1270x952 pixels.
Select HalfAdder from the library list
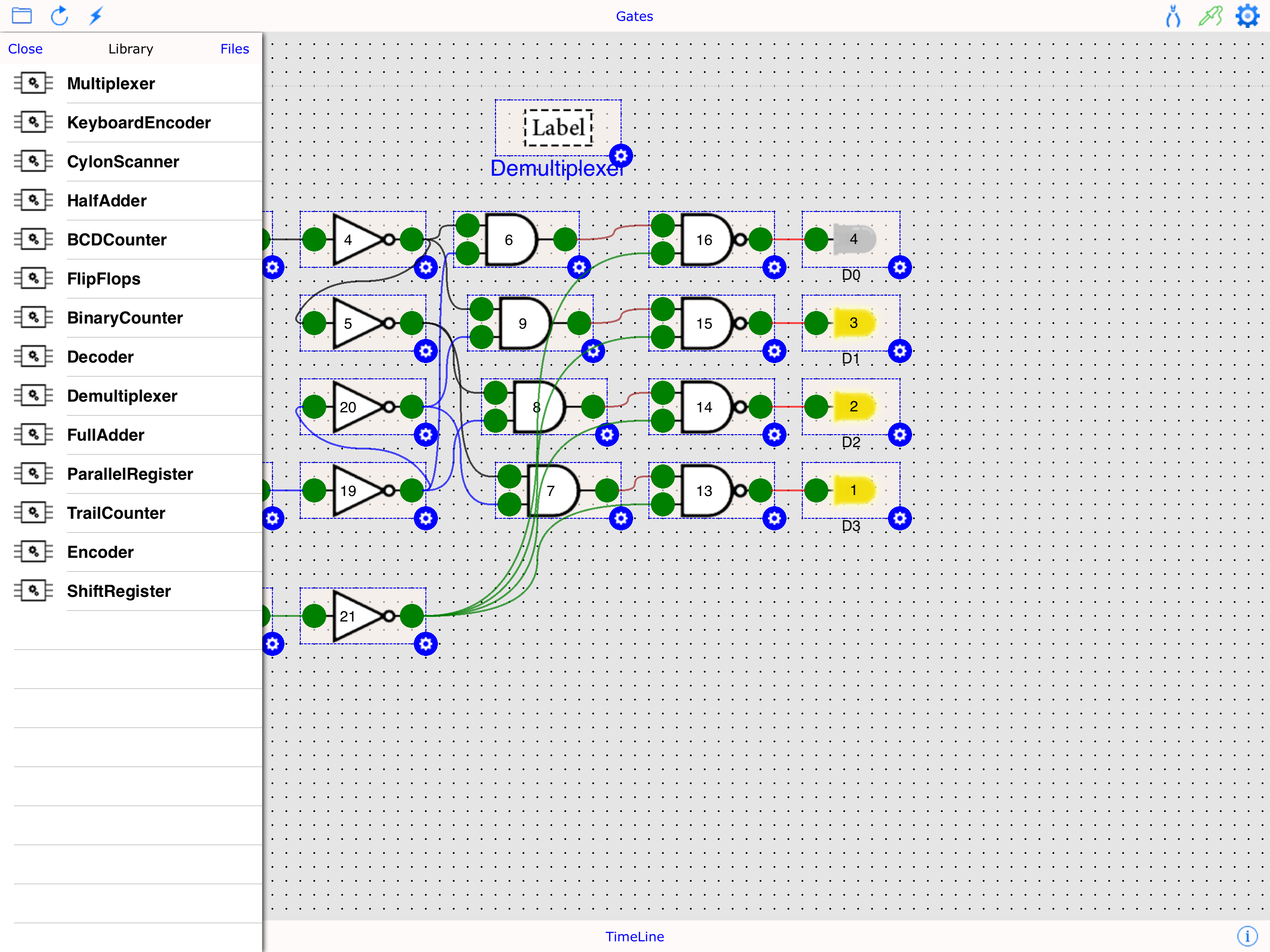[132, 201]
